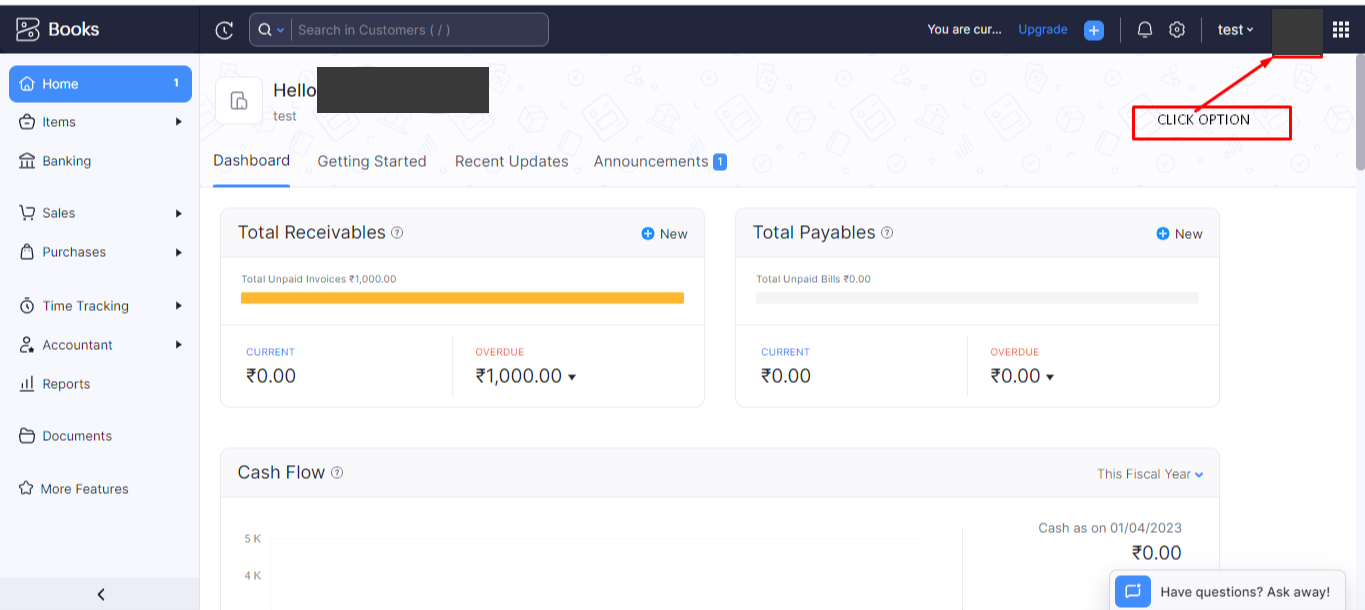Open the This Fiscal Year dropdown
The height and width of the screenshot is (610, 1365).
(1149, 474)
